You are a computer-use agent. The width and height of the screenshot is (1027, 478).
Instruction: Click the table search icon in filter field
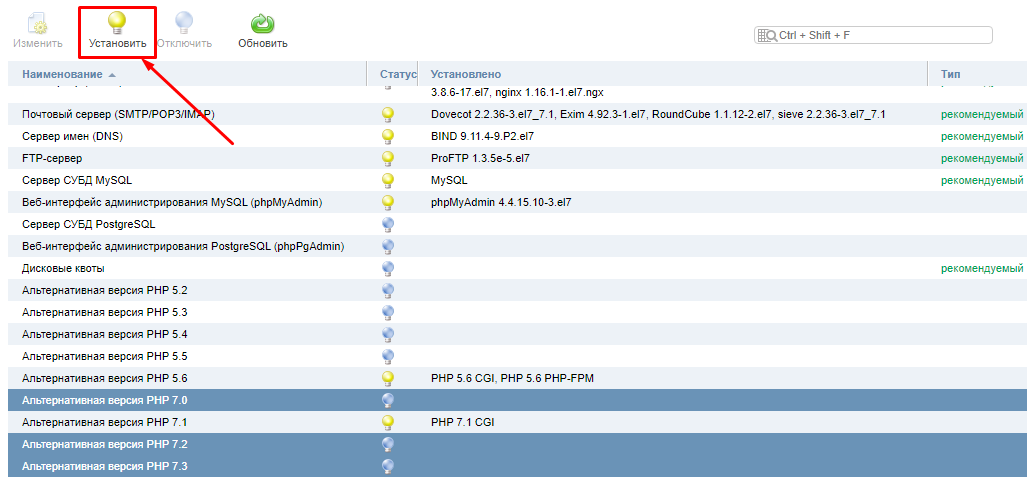pos(767,35)
